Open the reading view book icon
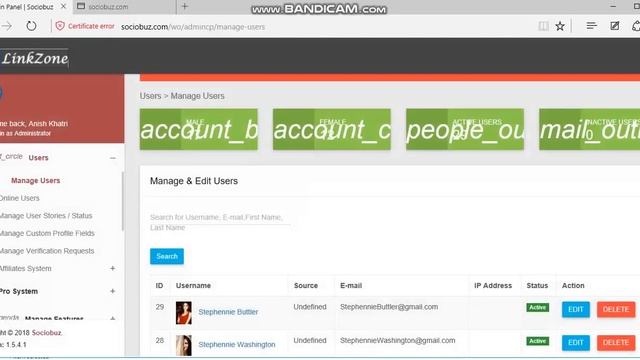Viewport: 640px width, 360px height. [x=543, y=26]
